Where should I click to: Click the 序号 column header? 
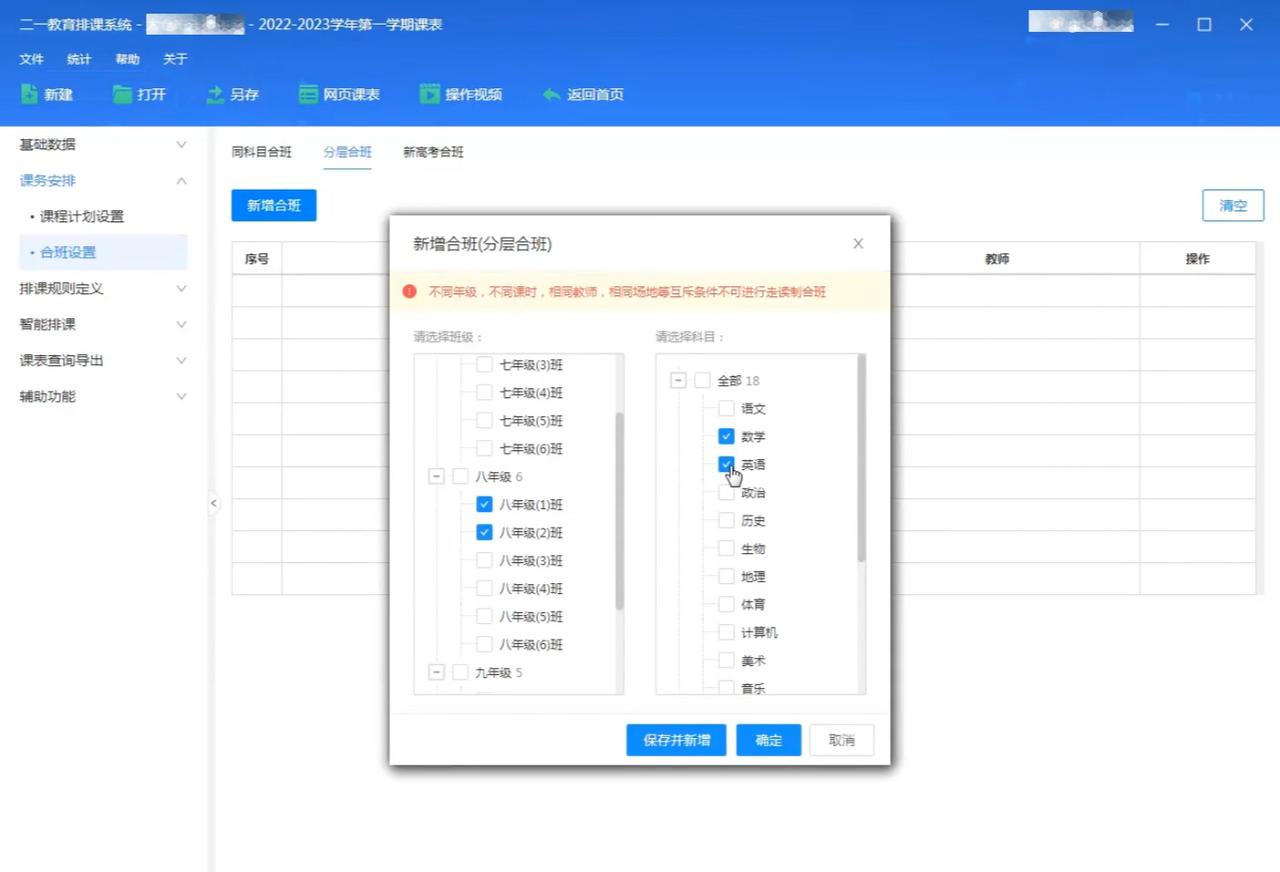coord(257,258)
